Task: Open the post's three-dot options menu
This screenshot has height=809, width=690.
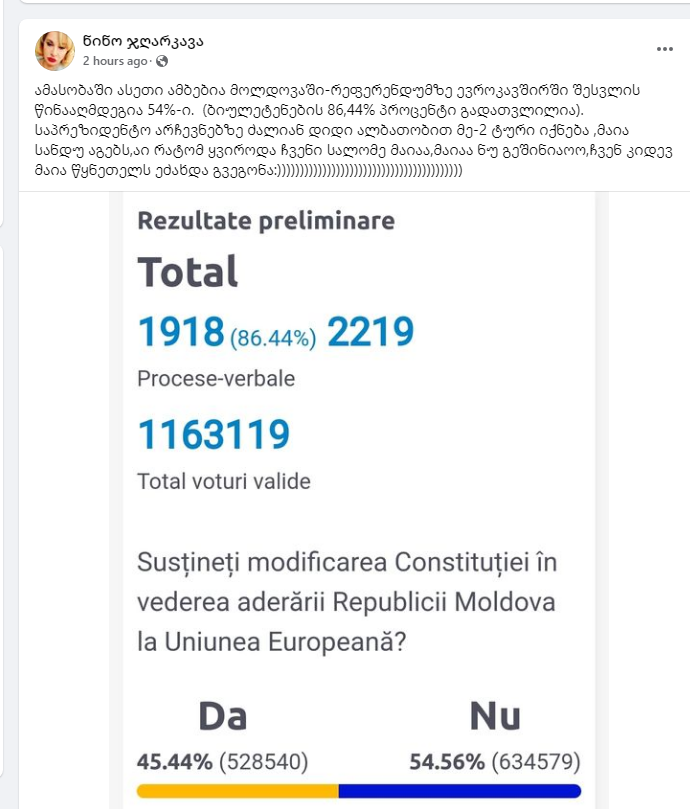Action: [664, 48]
